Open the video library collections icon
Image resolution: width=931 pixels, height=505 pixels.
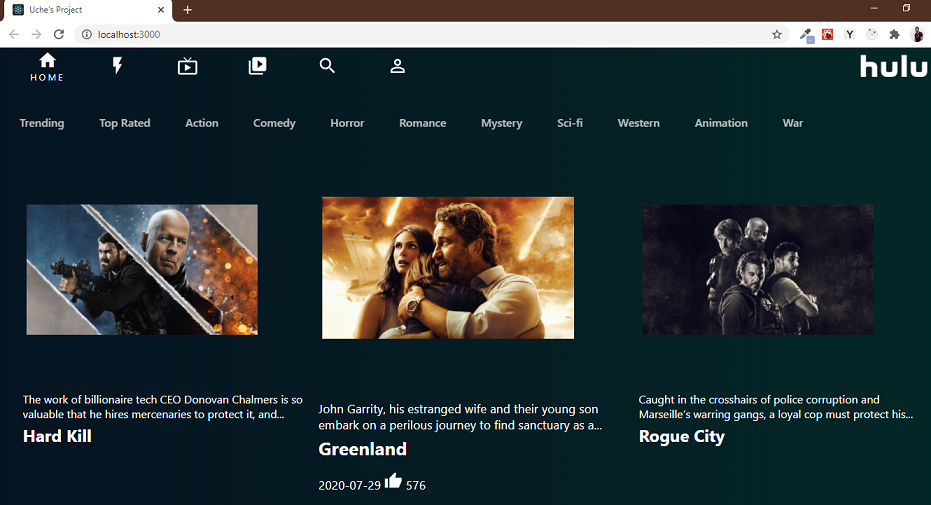pos(257,66)
